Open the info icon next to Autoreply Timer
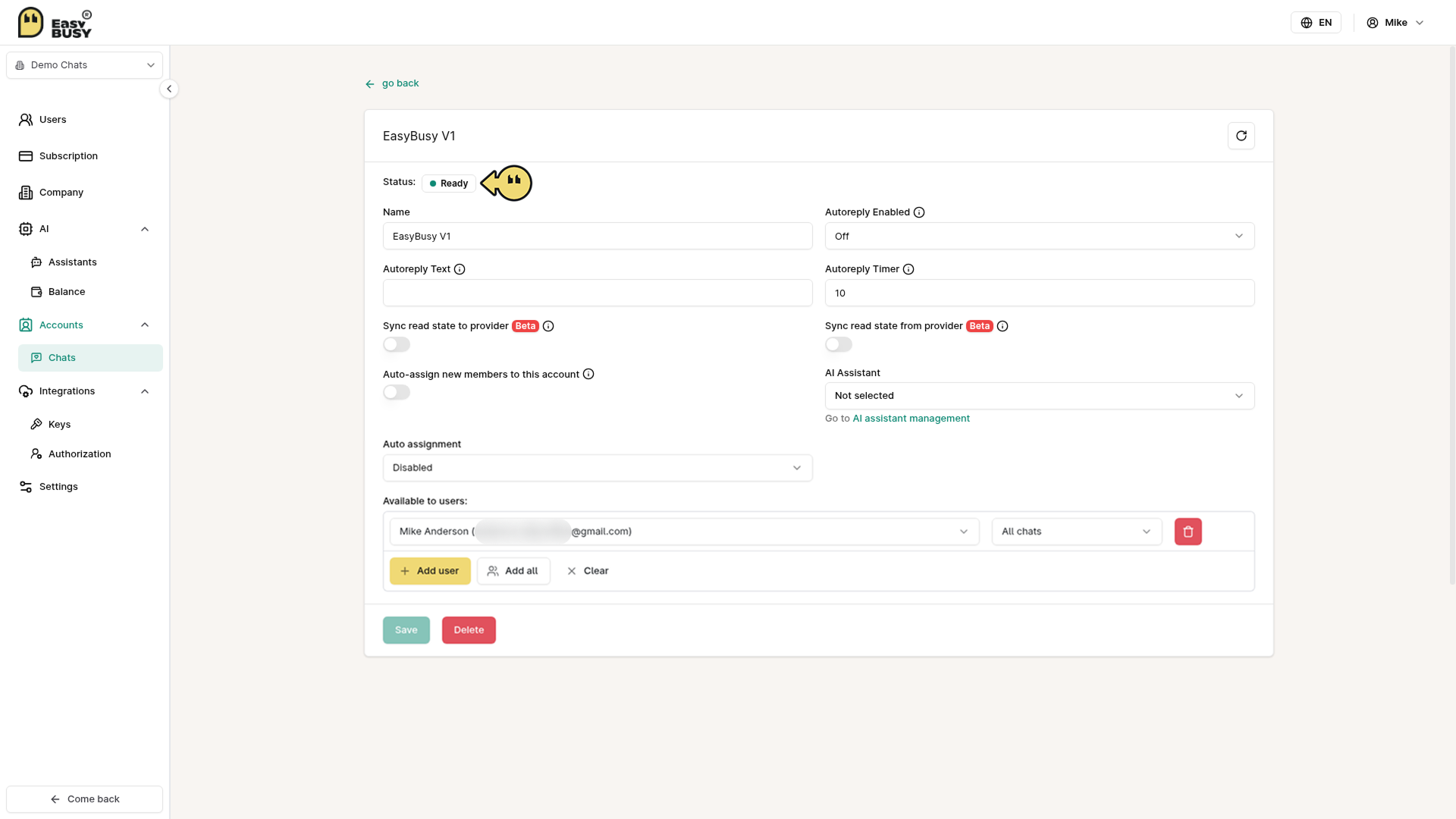The image size is (1456, 819). click(x=908, y=269)
